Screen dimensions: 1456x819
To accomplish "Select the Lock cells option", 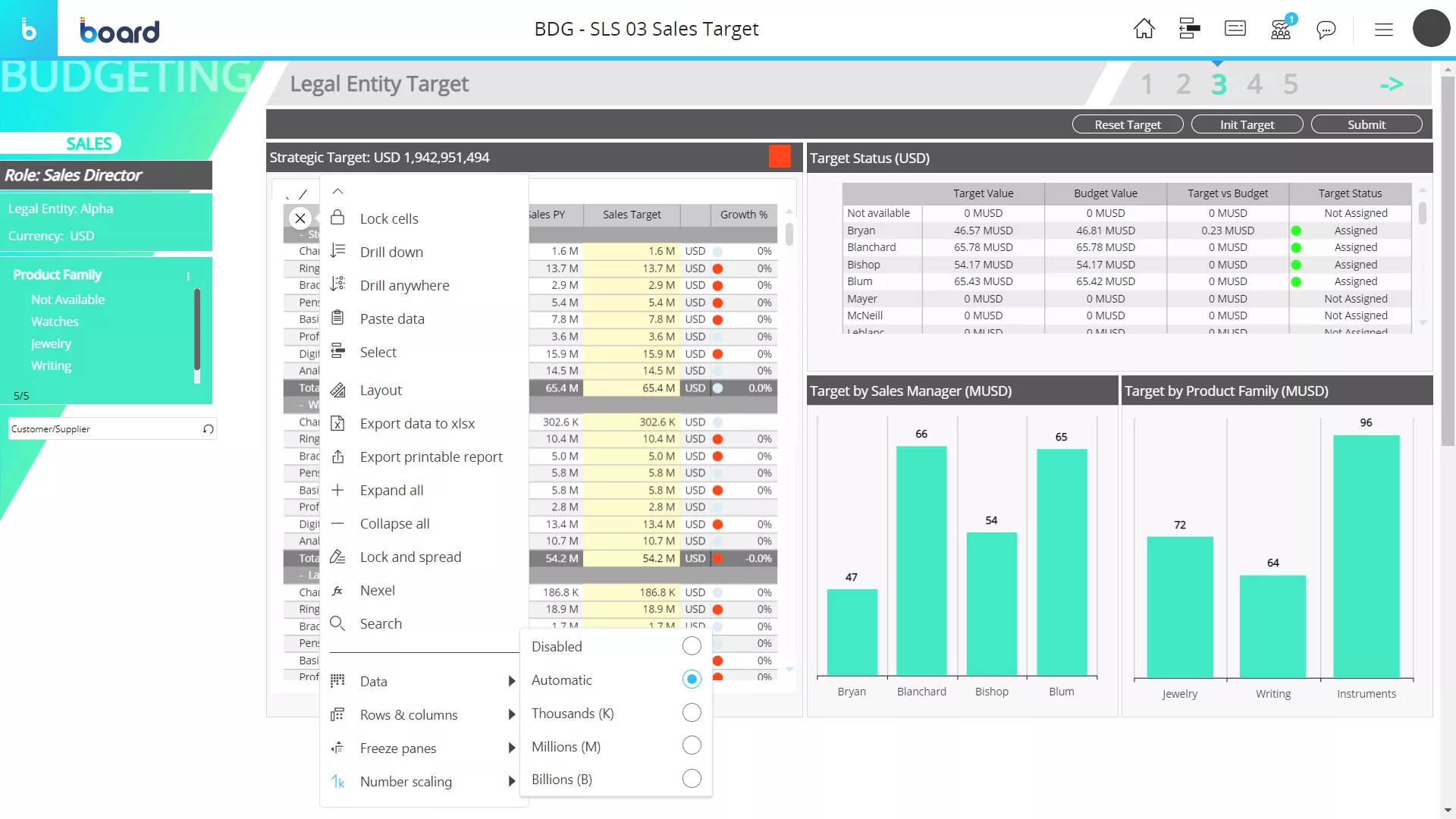I will [x=389, y=218].
